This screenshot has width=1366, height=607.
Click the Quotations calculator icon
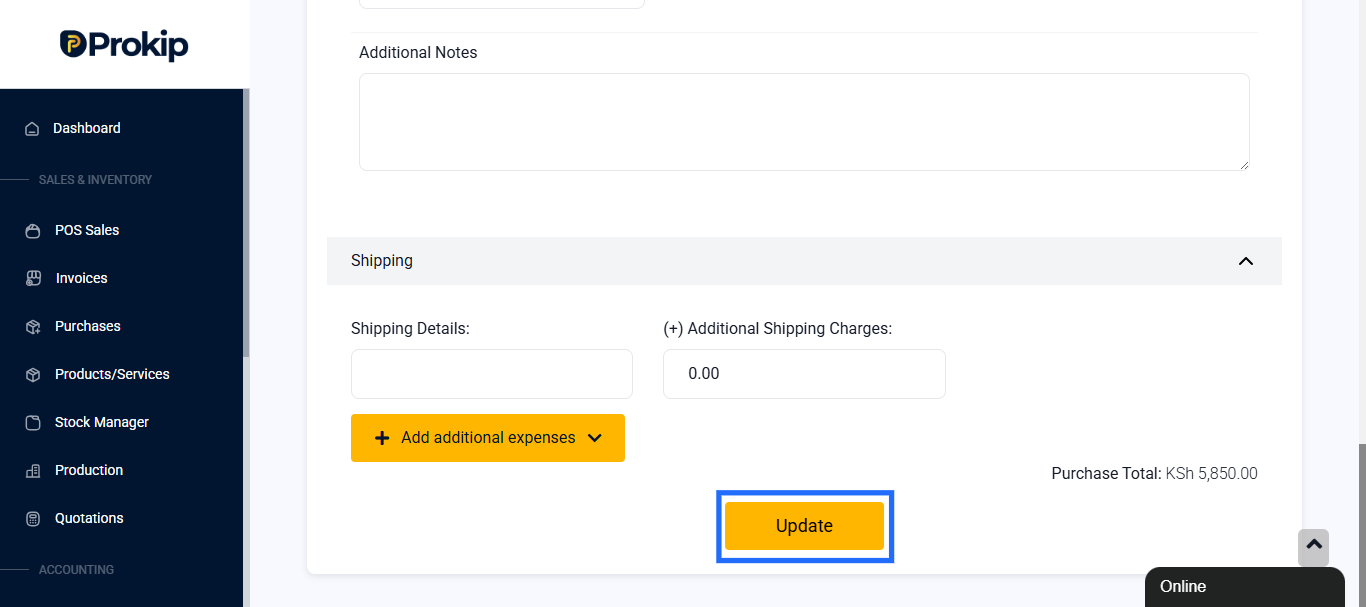(x=33, y=519)
